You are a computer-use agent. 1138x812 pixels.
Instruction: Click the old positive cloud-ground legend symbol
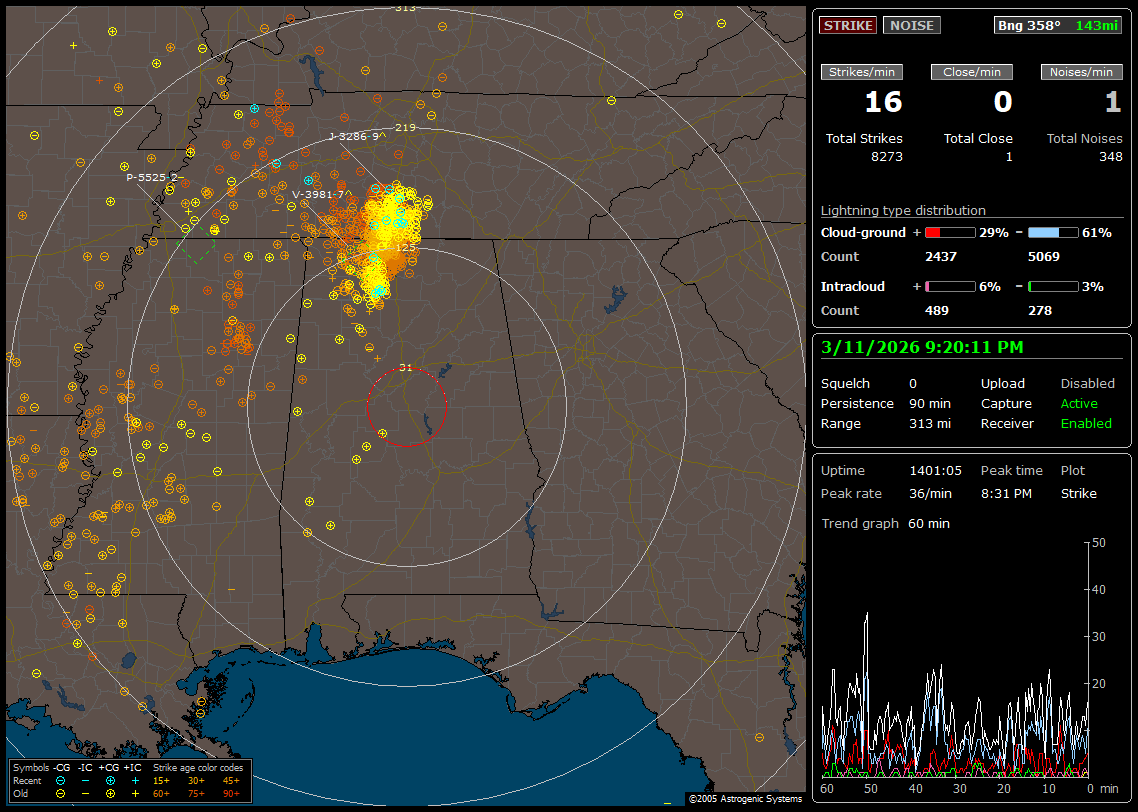(x=110, y=793)
